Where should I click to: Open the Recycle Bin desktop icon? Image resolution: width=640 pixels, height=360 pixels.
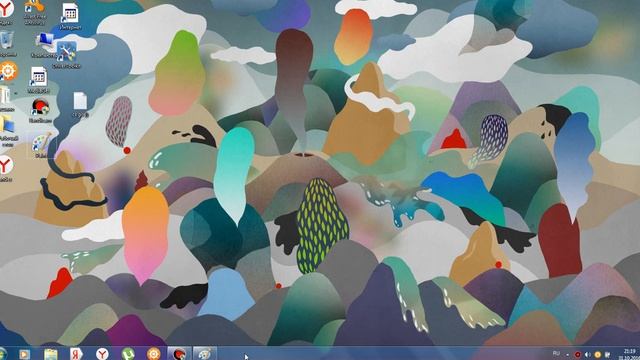coord(7,42)
